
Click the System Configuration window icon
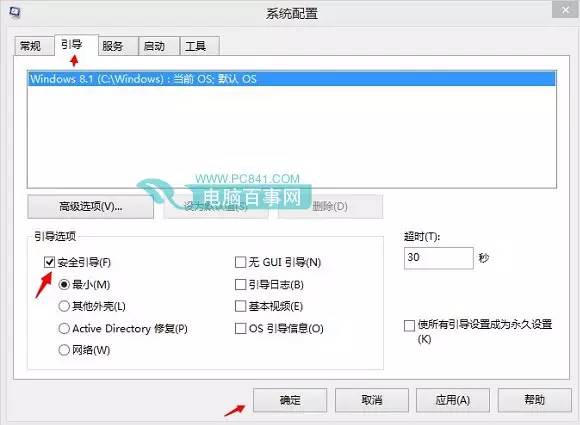[x=15, y=12]
